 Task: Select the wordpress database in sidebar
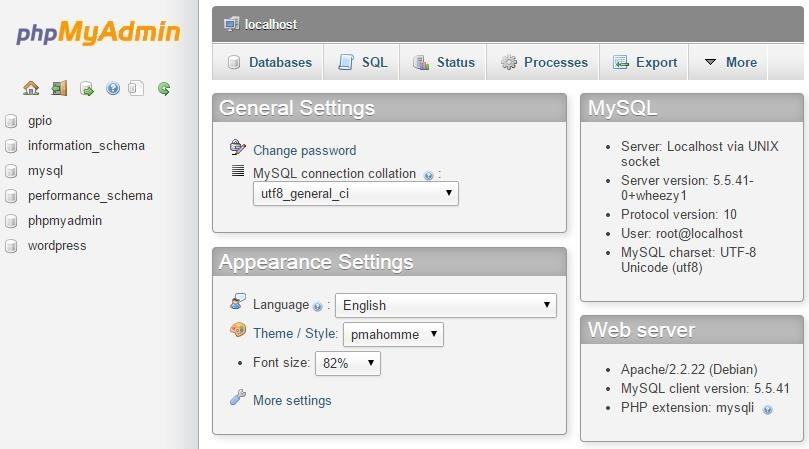pos(57,245)
